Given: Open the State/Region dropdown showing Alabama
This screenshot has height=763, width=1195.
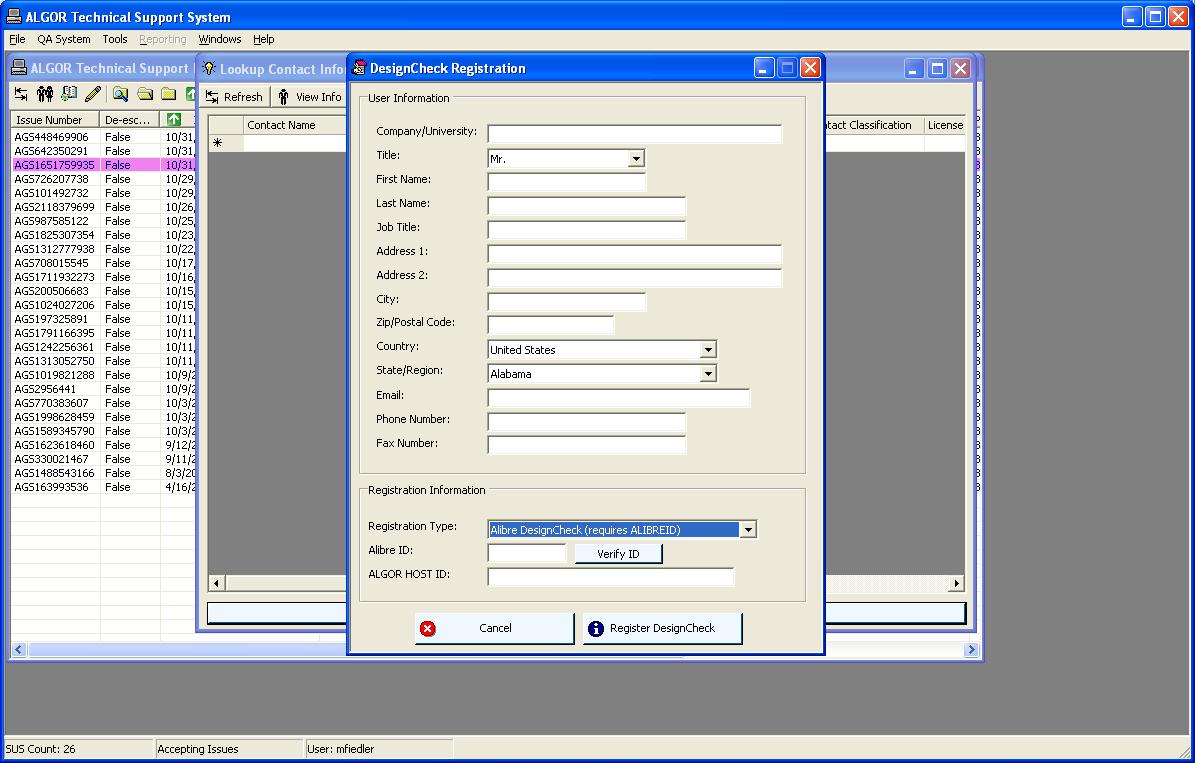Looking at the screenshot, I should coord(708,373).
